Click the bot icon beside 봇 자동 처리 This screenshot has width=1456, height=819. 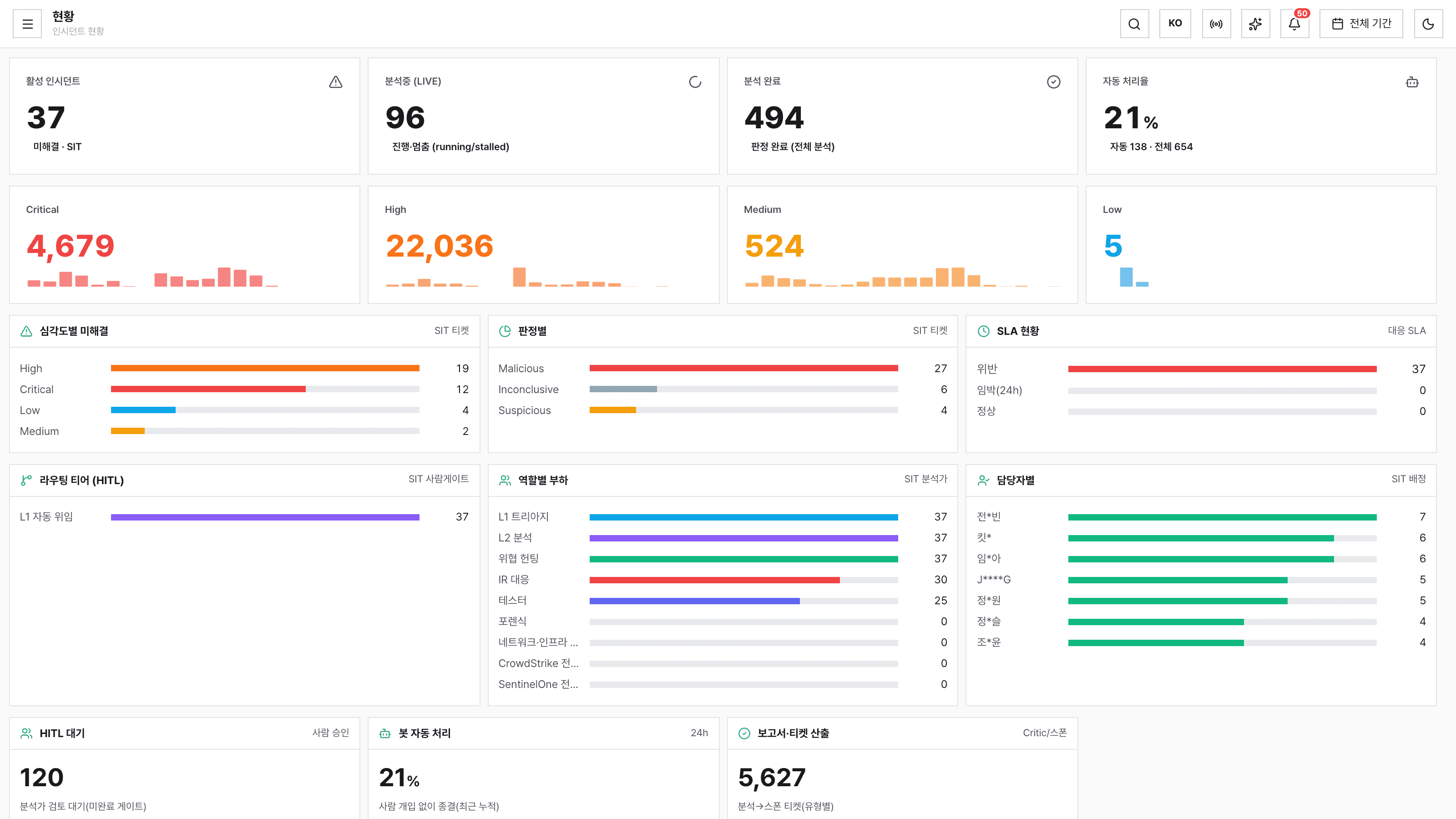(x=385, y=733)
